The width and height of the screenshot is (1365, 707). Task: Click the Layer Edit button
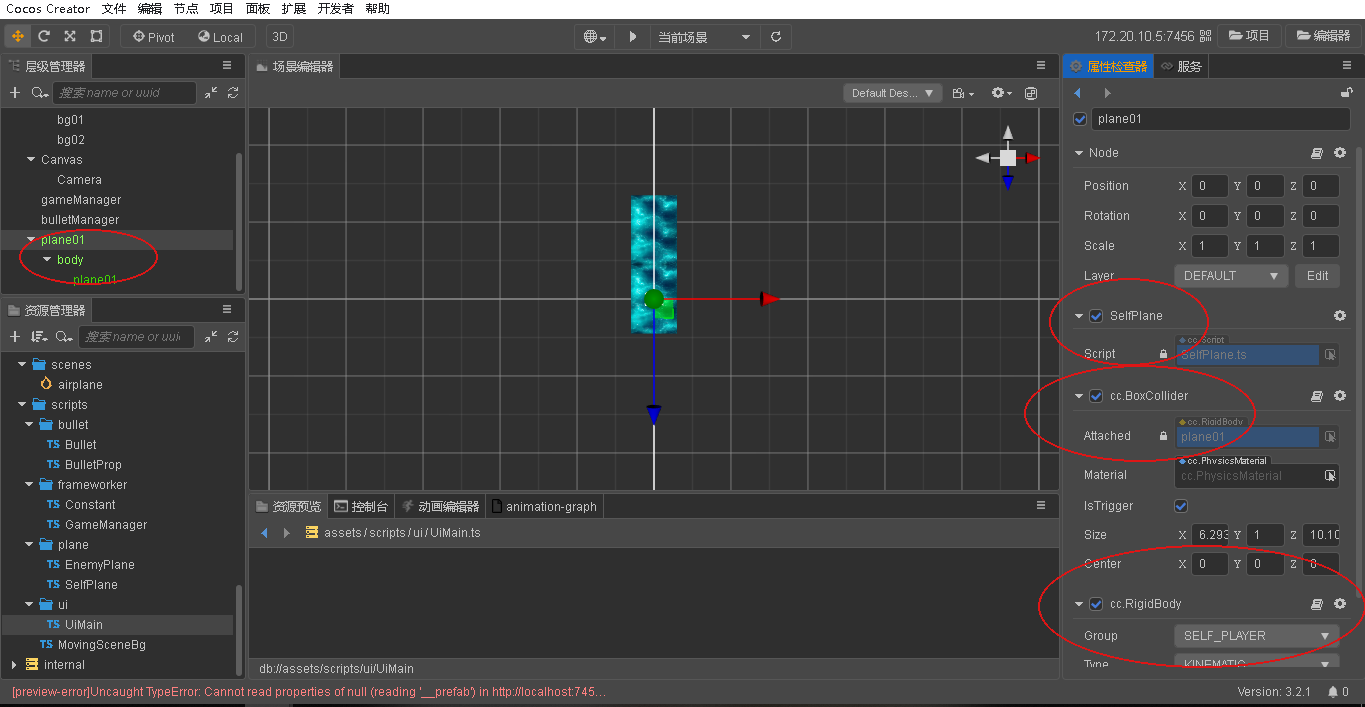point(1318,276)
